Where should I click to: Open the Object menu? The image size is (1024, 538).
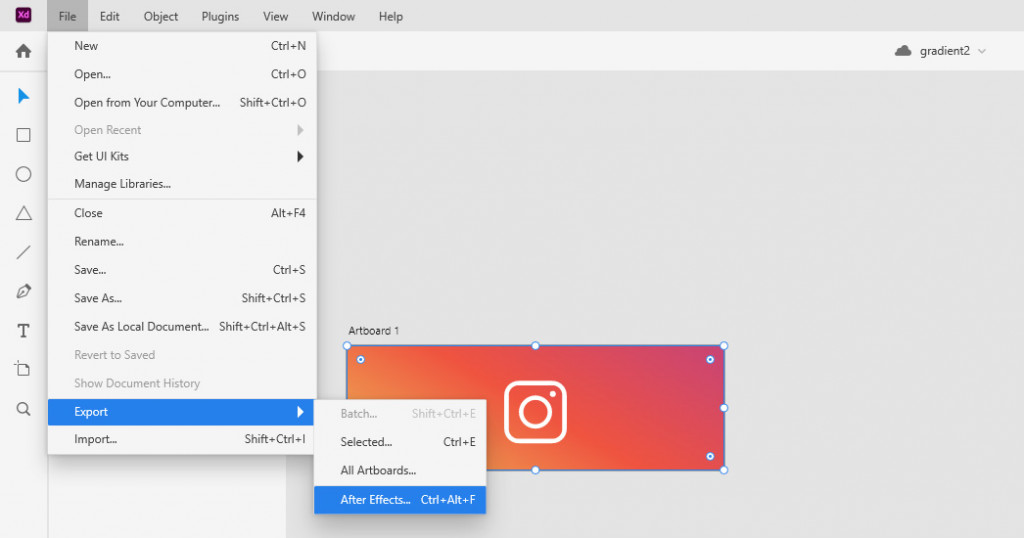(161, 16)
